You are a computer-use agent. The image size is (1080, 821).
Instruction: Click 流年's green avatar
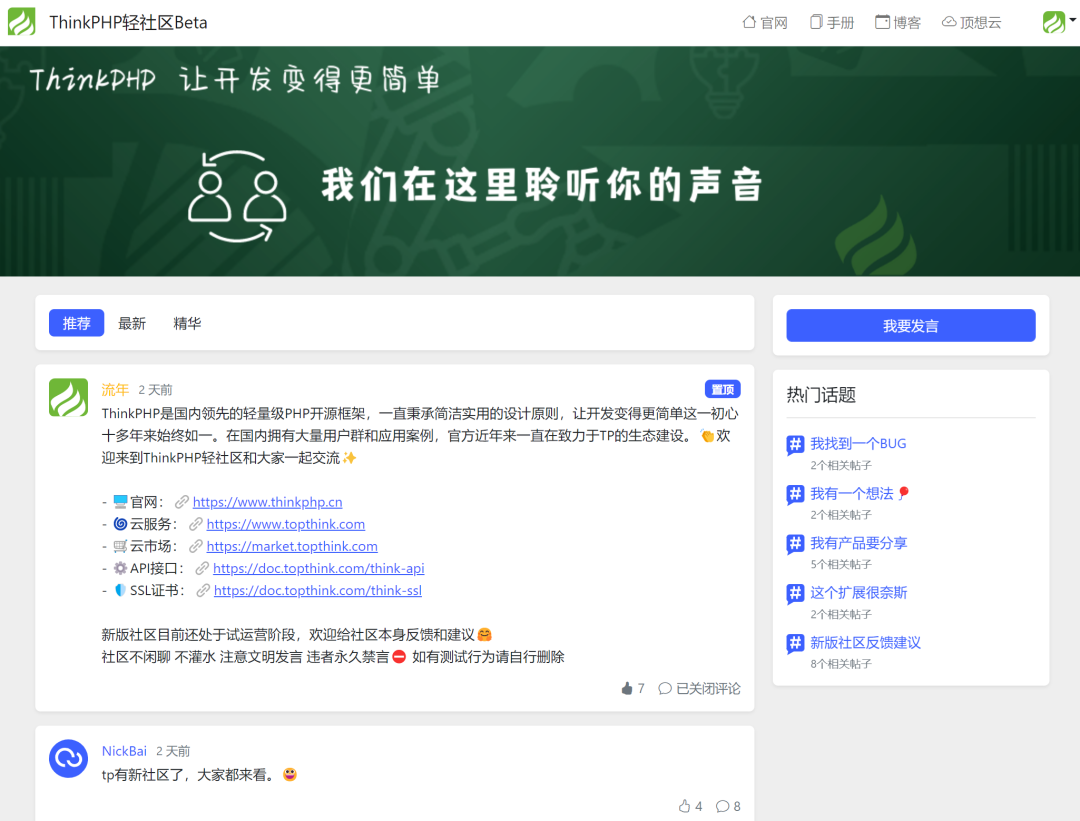68,398
